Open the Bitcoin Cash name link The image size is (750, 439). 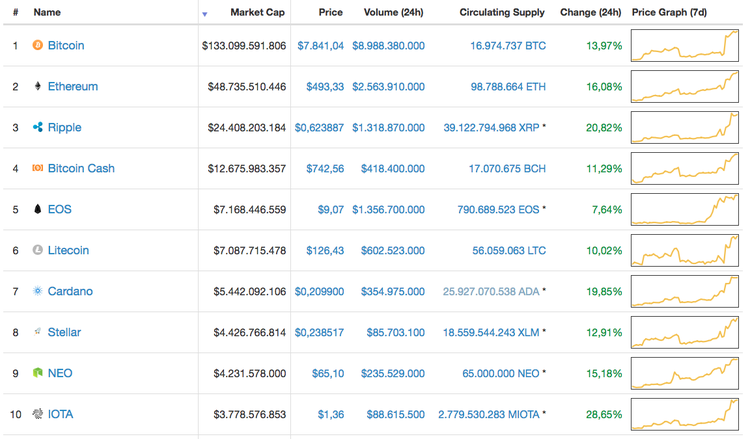click(81, 169)
